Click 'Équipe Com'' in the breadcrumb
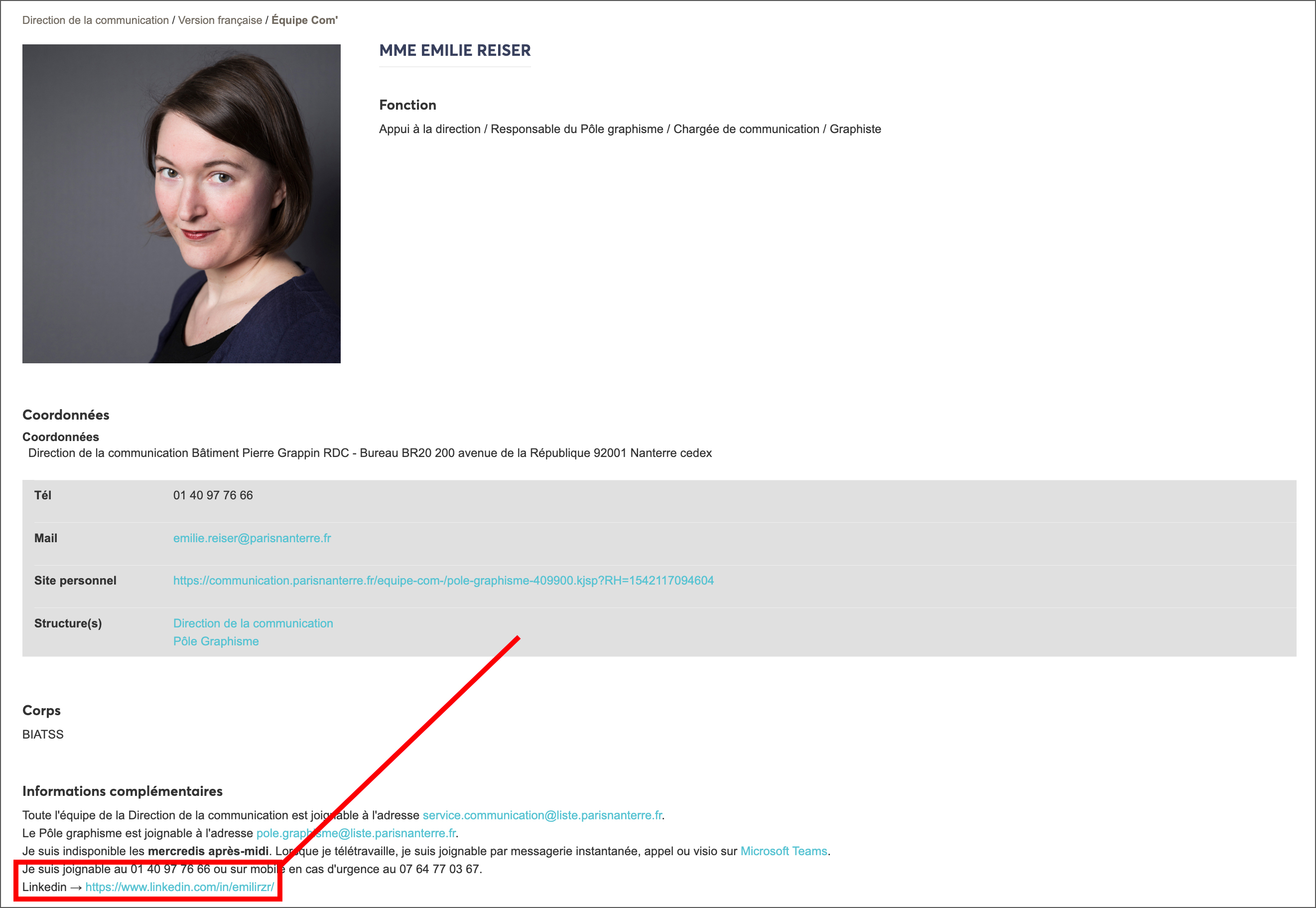Viewport: 1316px width, 908px height. click(305, 20)
